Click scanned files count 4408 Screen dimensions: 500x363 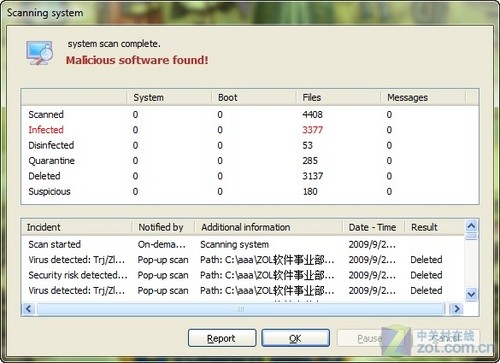[313, 114]
